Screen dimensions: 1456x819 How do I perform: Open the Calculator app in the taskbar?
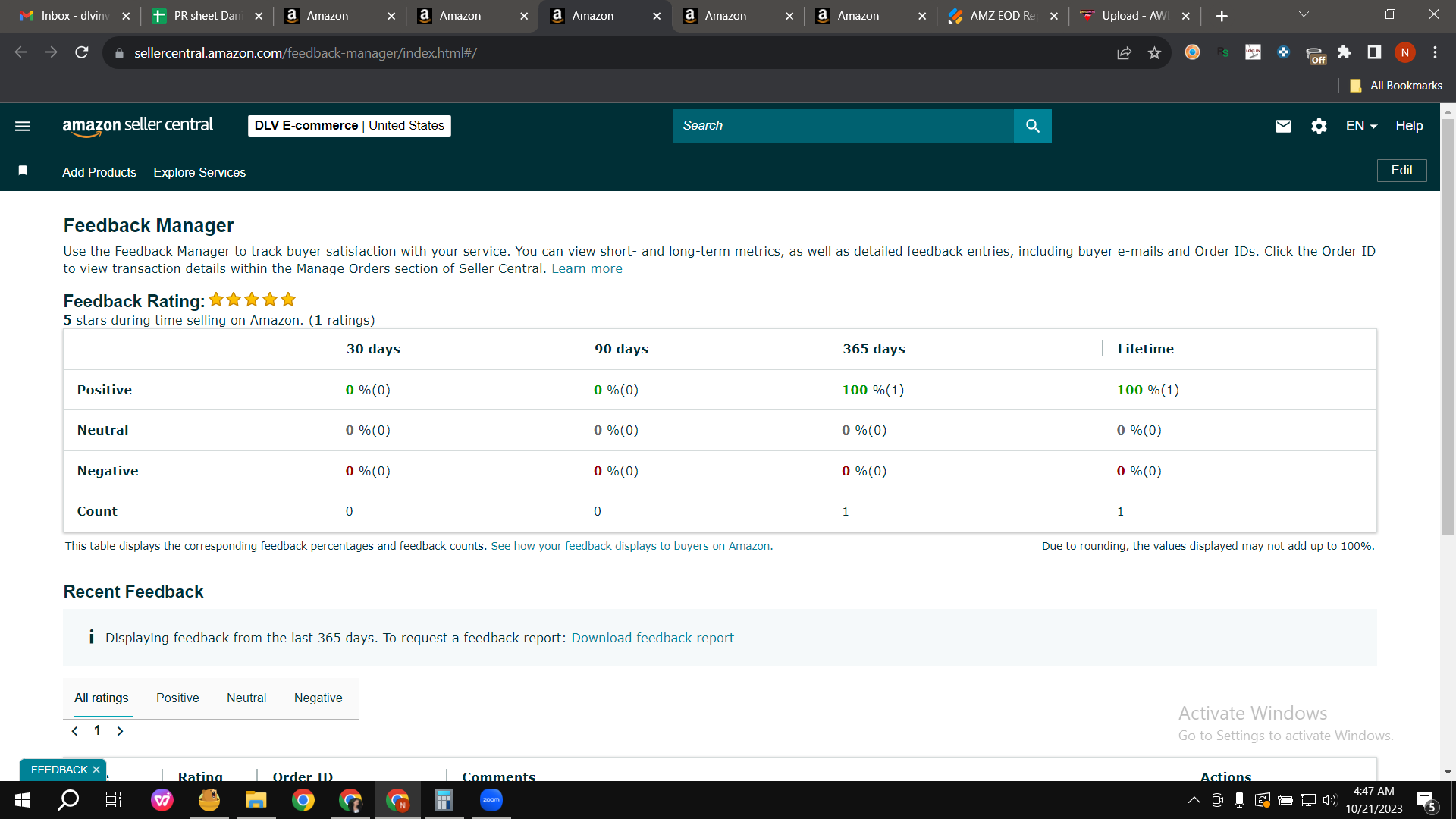[x=444, y=800]
